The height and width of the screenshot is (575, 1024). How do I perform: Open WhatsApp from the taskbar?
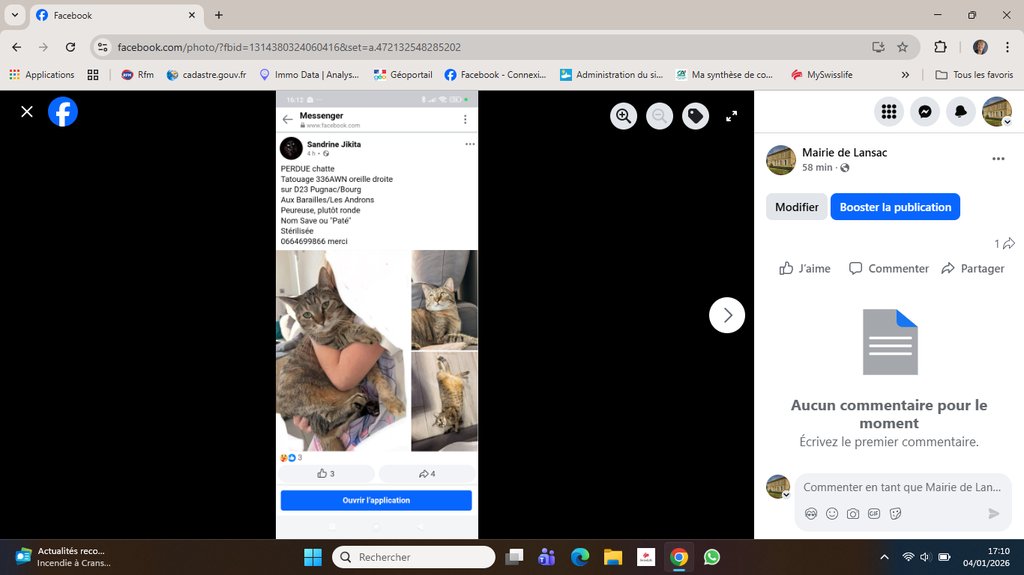click(x=711, y=557)
